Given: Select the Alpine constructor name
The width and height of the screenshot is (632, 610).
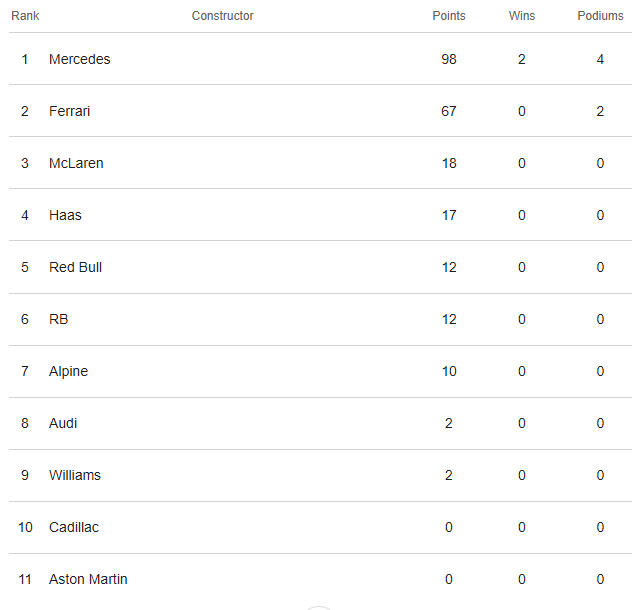Looking at the screenshot, I should (69, 371).
